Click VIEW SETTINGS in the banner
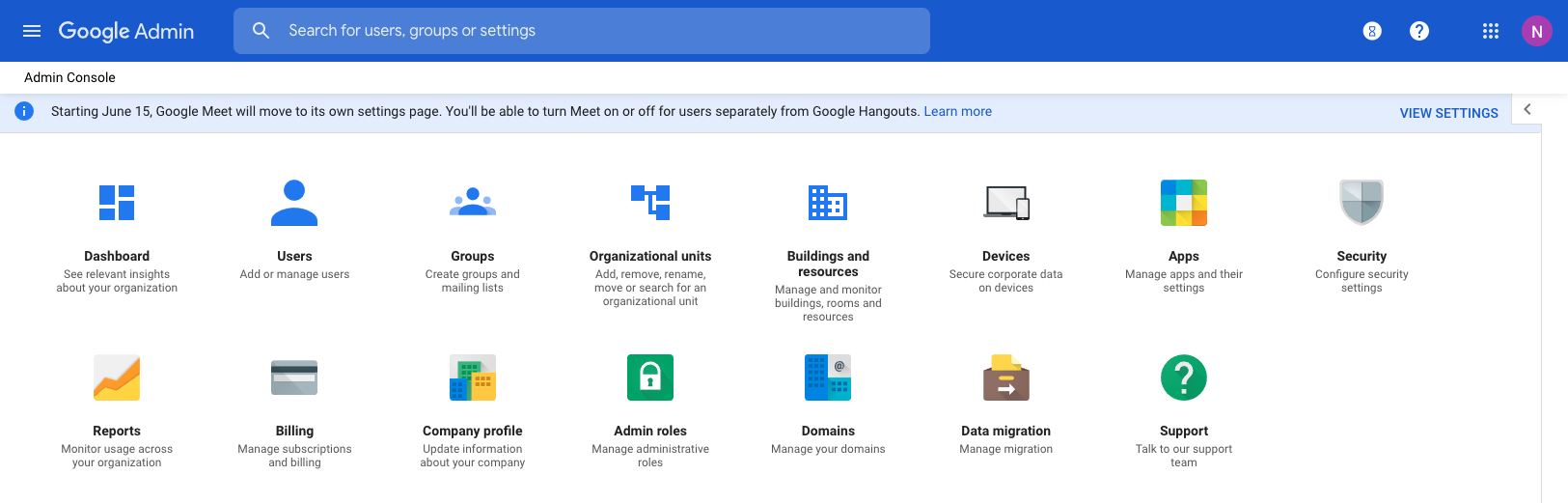The width and height of the screenshot is (1568, 503). click(x=1449, y=113)
